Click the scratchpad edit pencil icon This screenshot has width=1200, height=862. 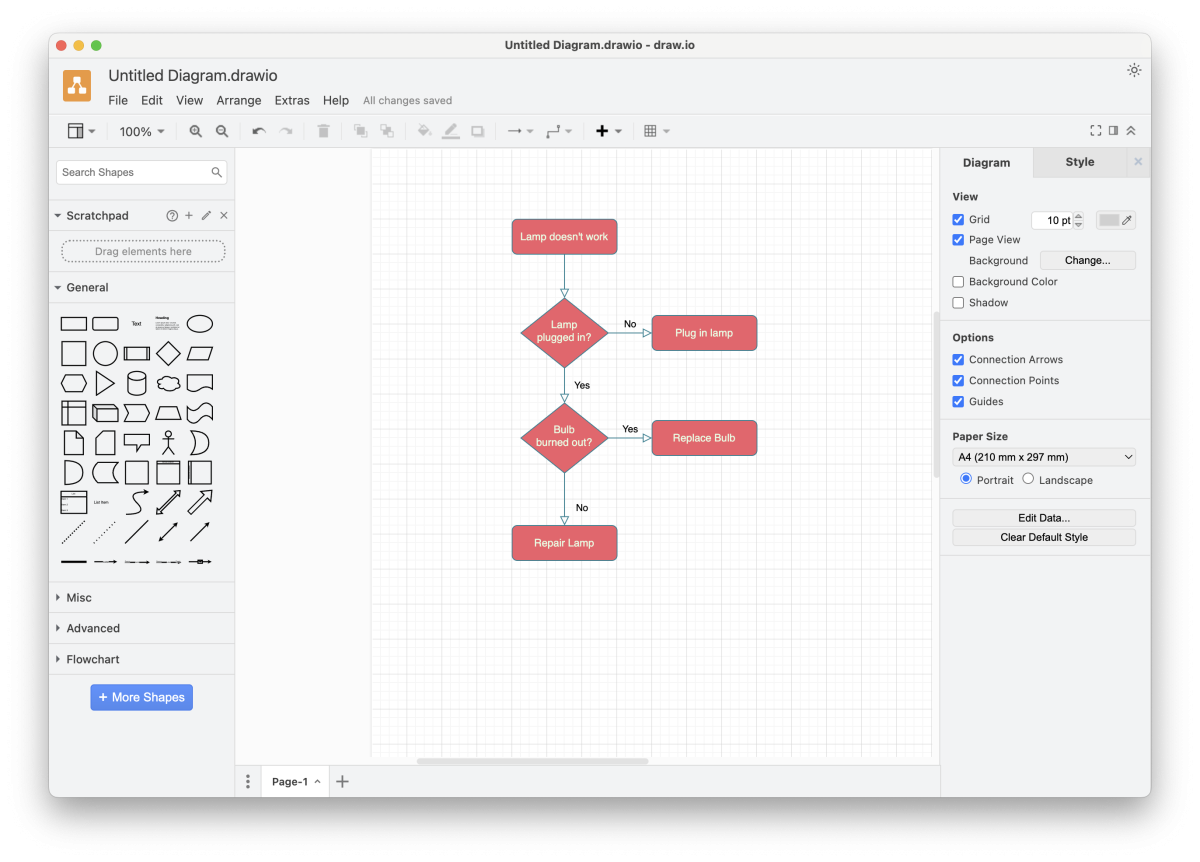point(206,216)
